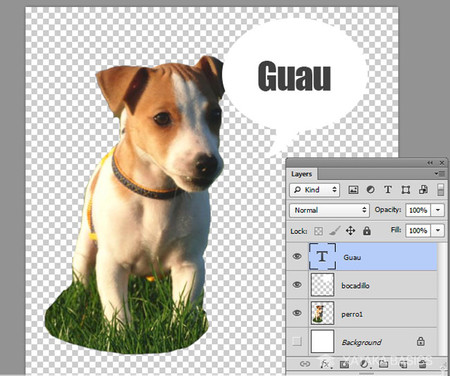Collapse Layers panel with double-arrow icon
The image size is (450, 376).
click(430, 163)
